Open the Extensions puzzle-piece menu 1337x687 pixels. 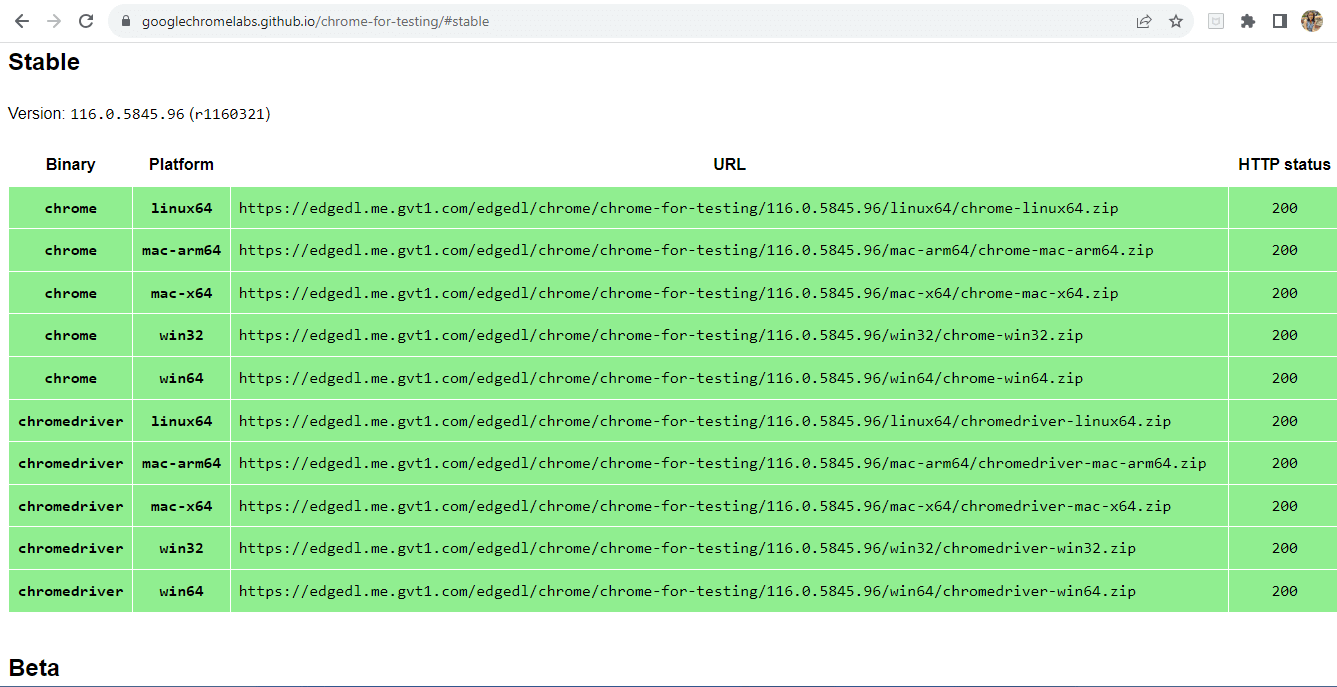point(1248,21)
